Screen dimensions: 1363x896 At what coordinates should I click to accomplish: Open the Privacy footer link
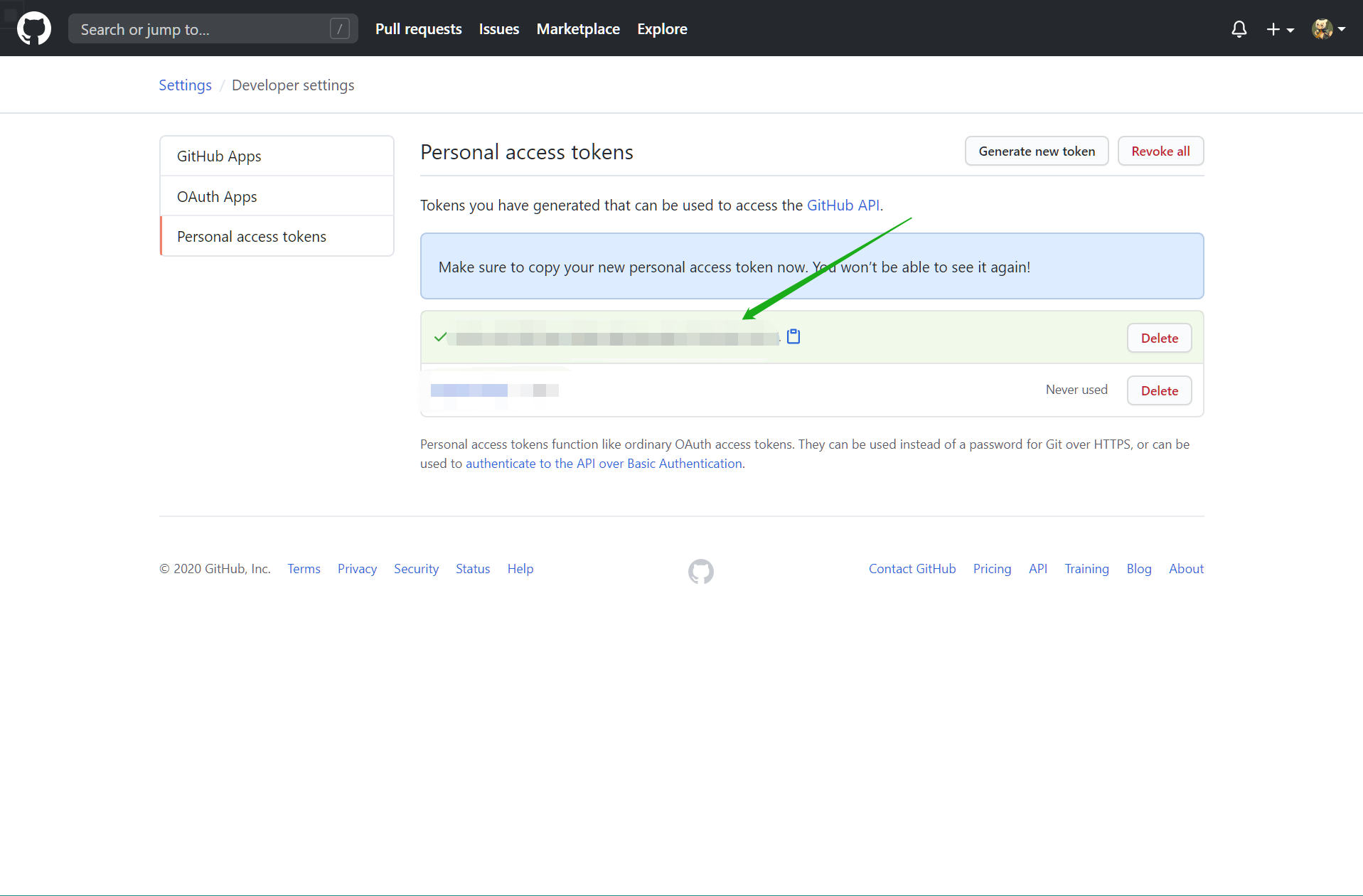click(357, 568)
